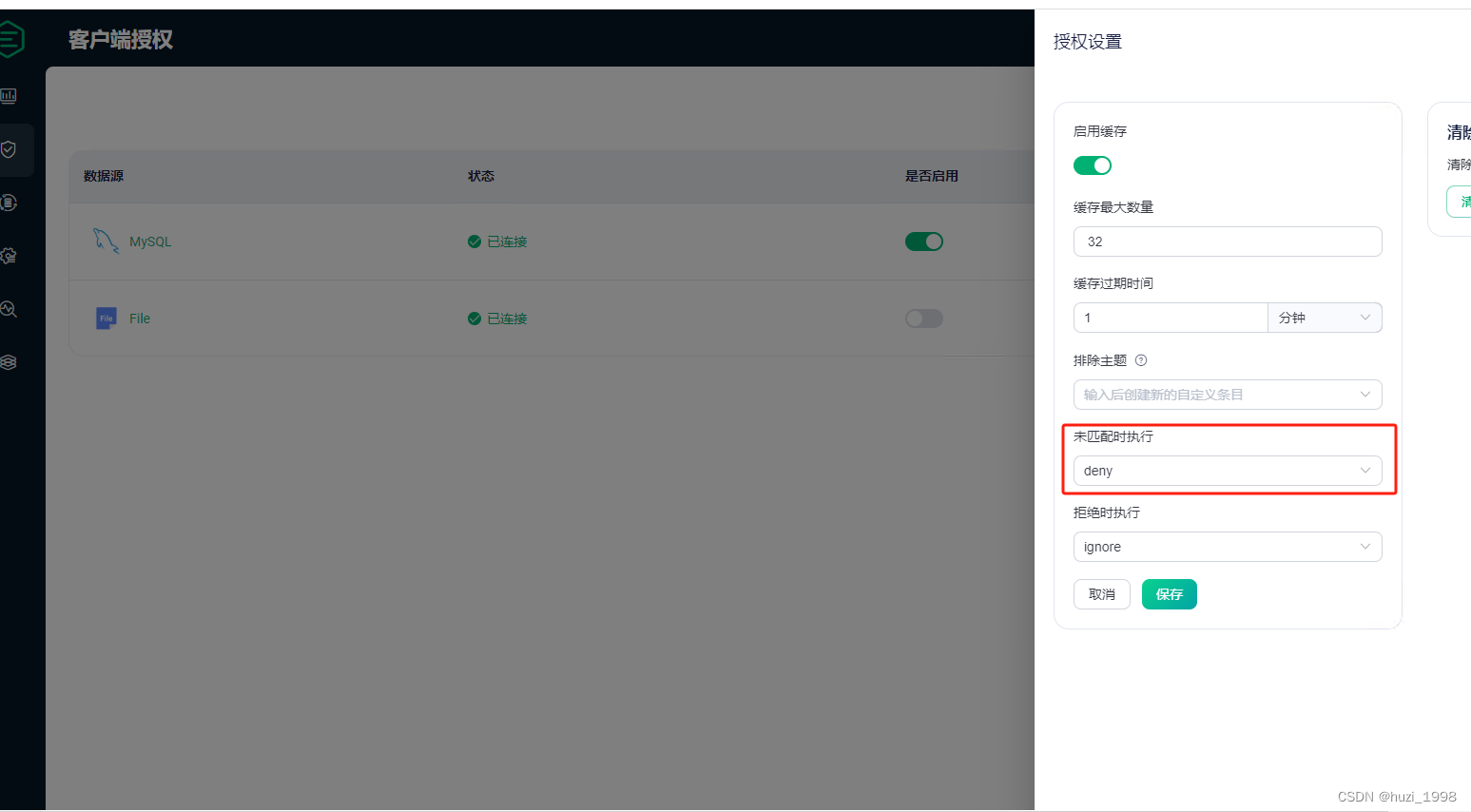The height and width of the screenshot is (812, 1471).
Task: Open the diagnostics tools sidebar icon
Action: [x=9, y=309]
